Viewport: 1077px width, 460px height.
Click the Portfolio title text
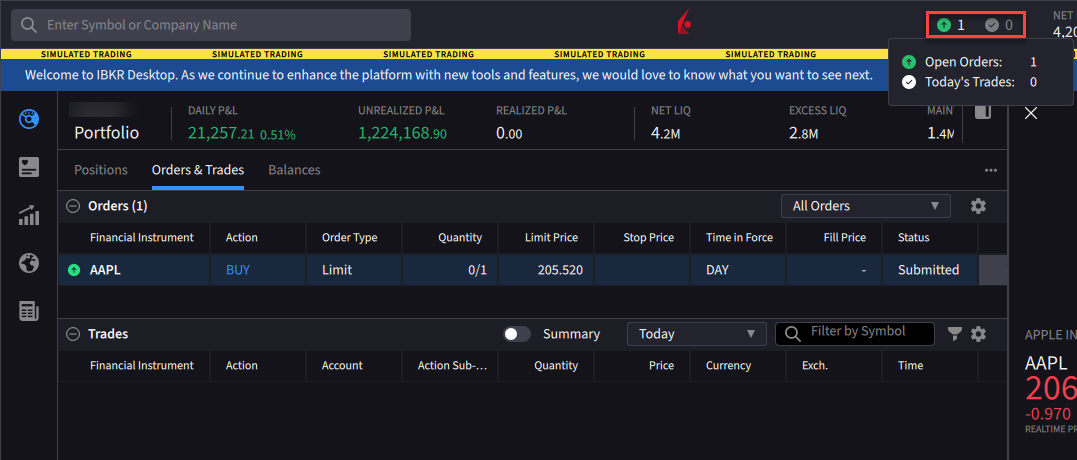(106, 133)
